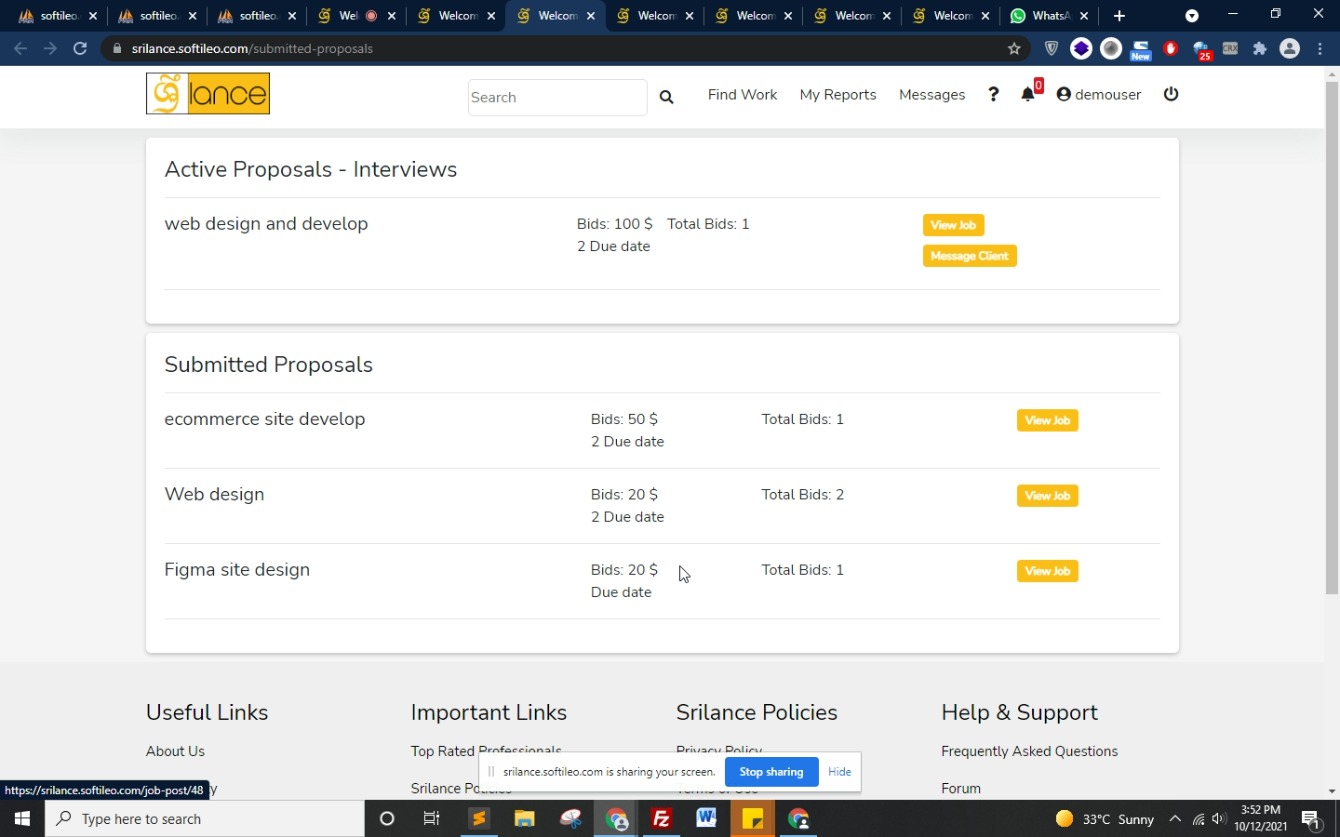Click the help question mark icon
This screenshot has width=1340, height=837.
pyautogui.click(x=993, y=94)
